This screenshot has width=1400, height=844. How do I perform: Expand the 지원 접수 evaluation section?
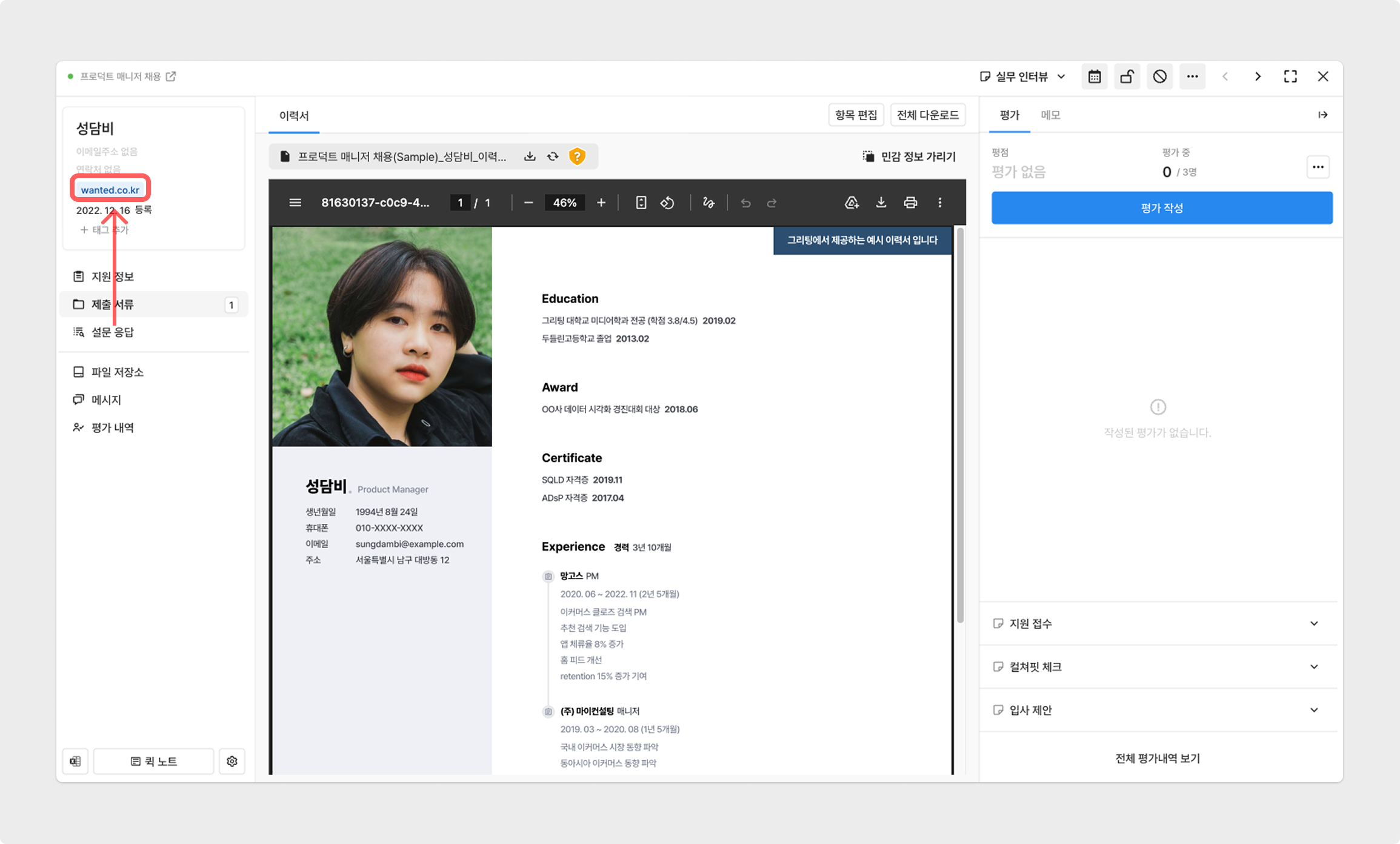pos(1158,623)
